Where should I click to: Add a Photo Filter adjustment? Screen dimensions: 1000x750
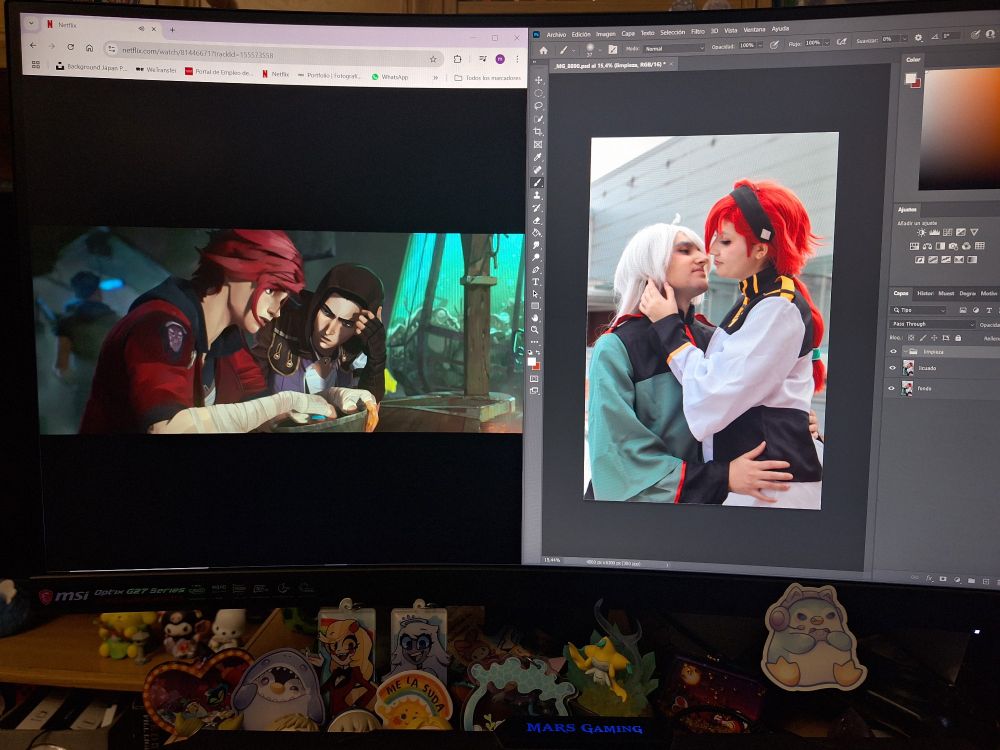[x=953, y=246]
